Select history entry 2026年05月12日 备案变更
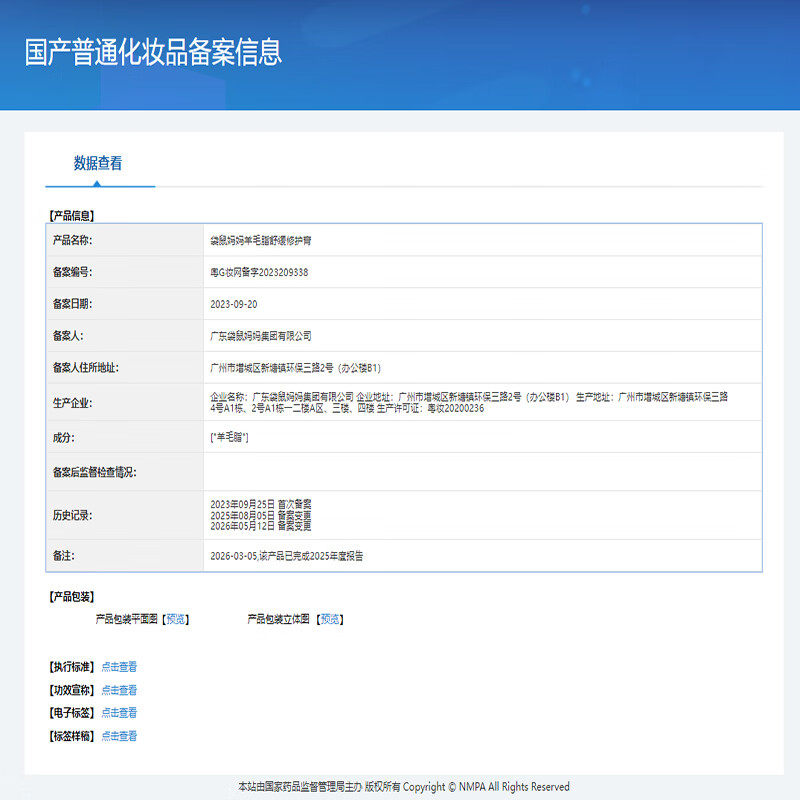This screenshot has height=800, width=800. [x=261, y=526]
